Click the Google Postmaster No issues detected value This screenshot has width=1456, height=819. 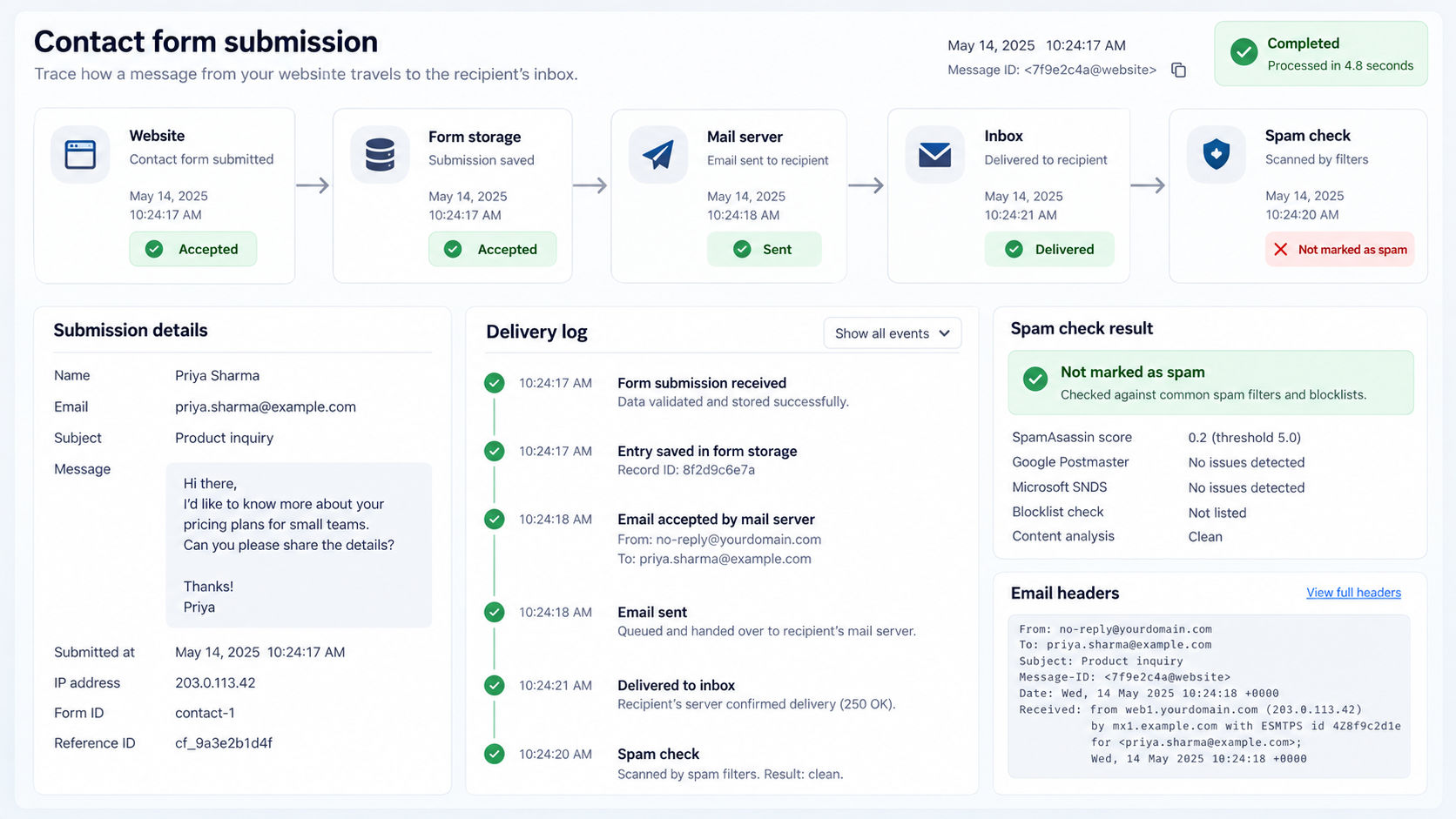[1246, 462]
